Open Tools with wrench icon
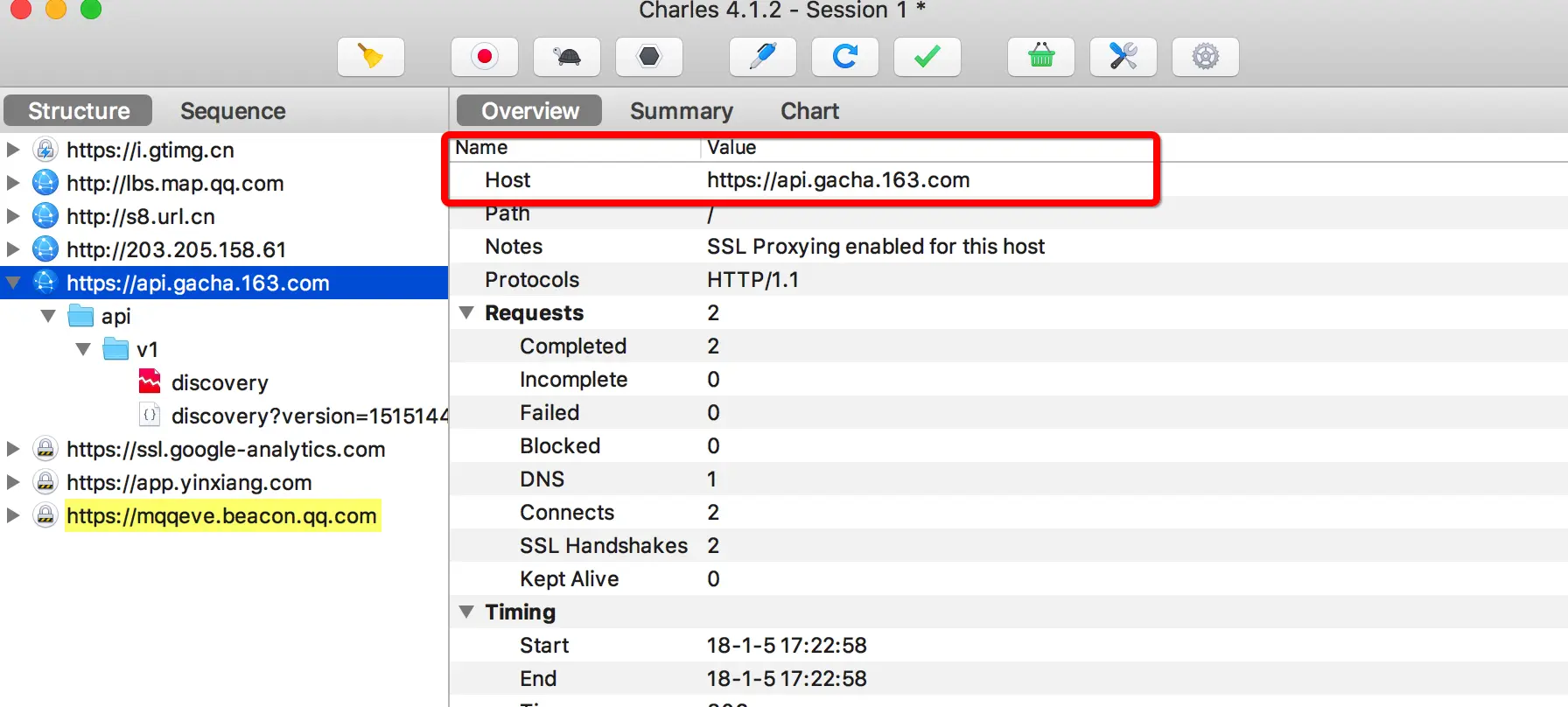 click(1123, 57)
